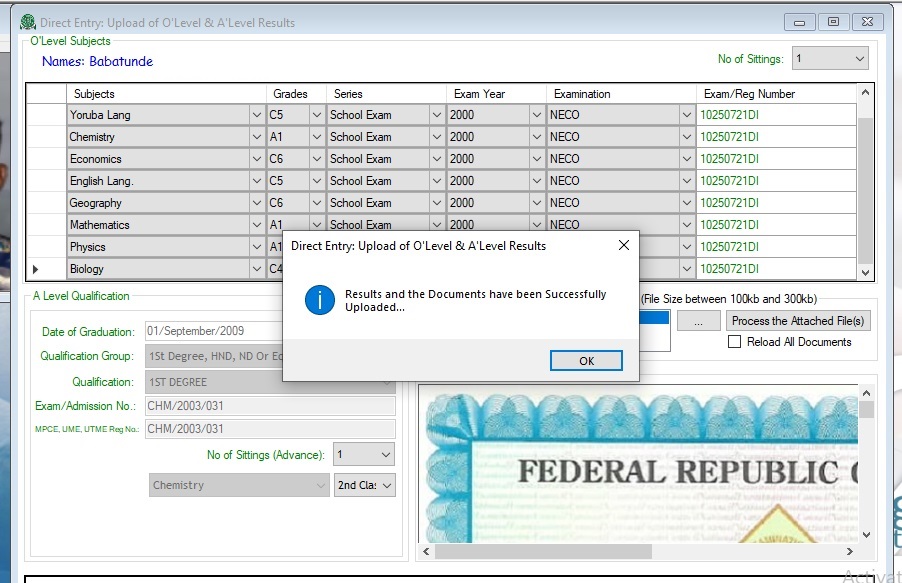Click certificate preview scroll left arrow
Screen dimensions: 902x583
tap(426, 551)
